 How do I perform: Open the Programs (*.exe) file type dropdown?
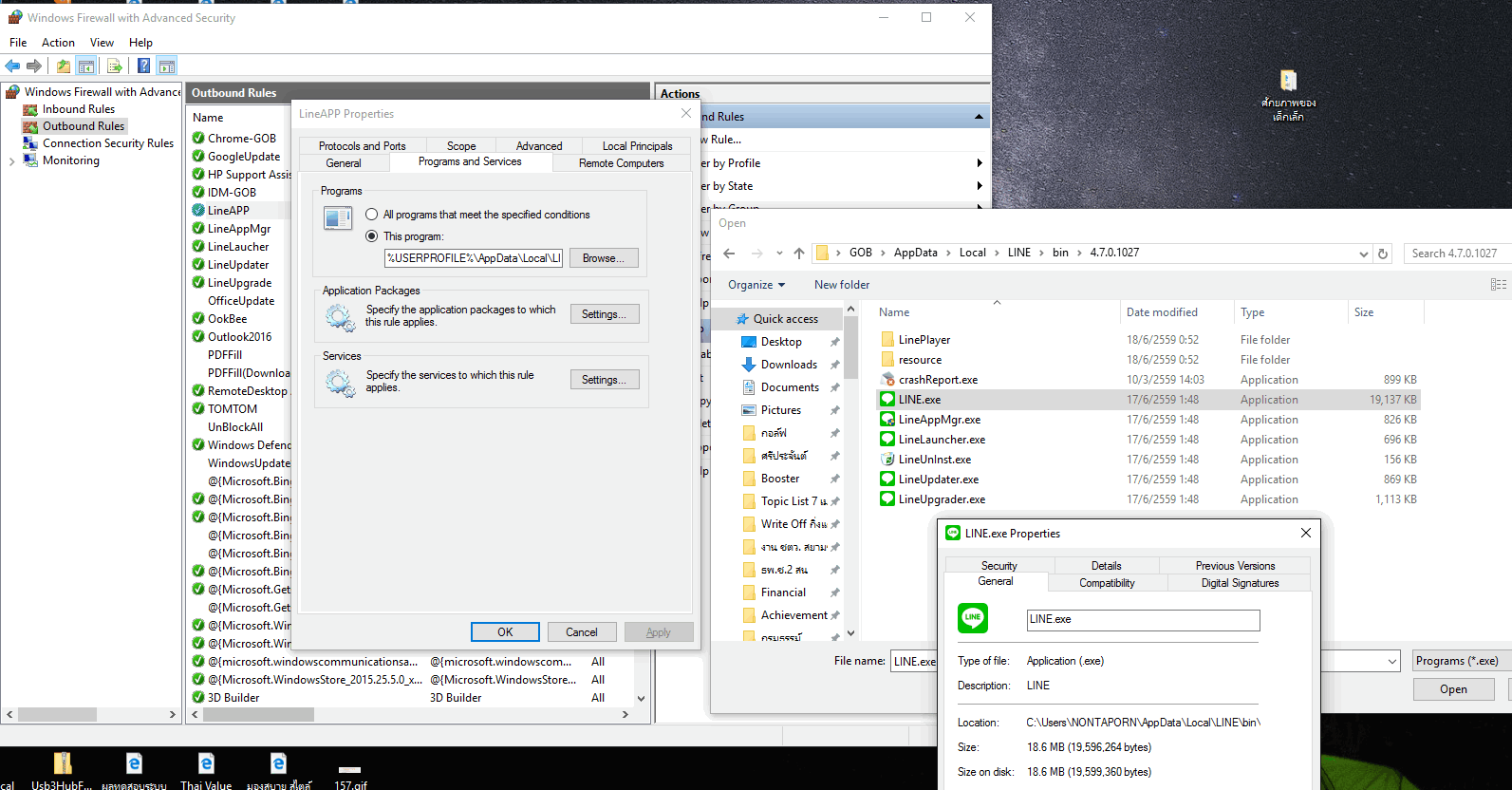point(1457,661)
